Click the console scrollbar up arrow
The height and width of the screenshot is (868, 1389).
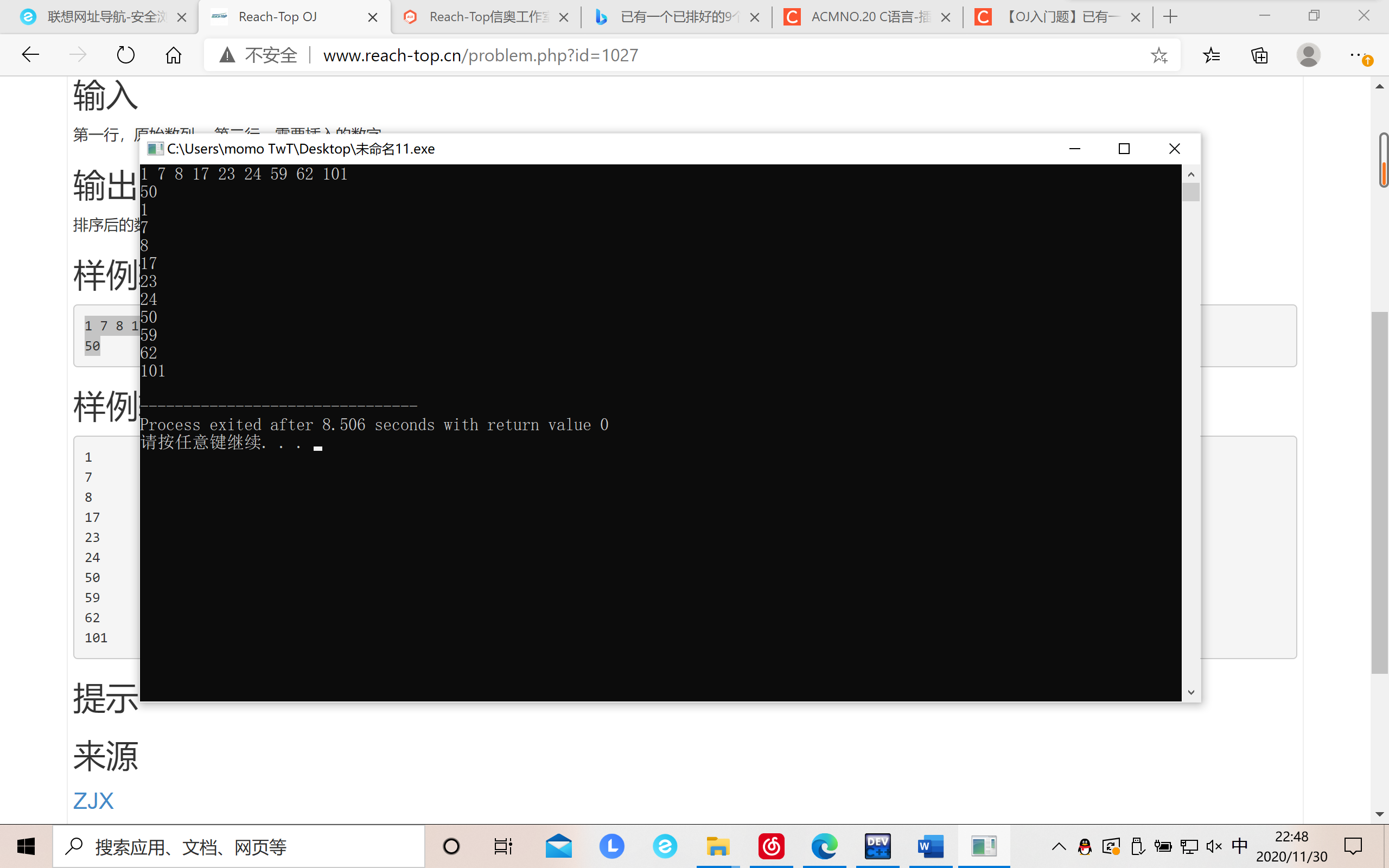point(1191,174)
